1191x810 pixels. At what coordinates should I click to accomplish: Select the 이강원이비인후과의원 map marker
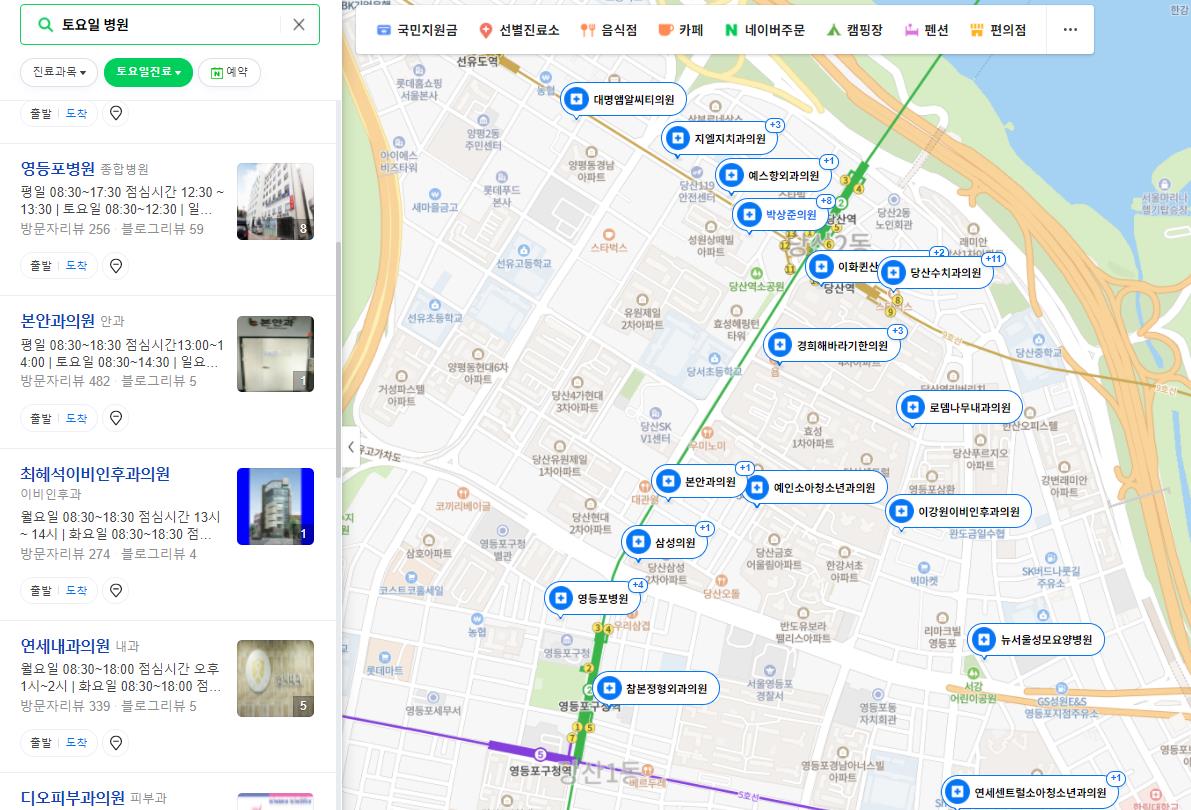pyautogui.click(x=959, y=512)
